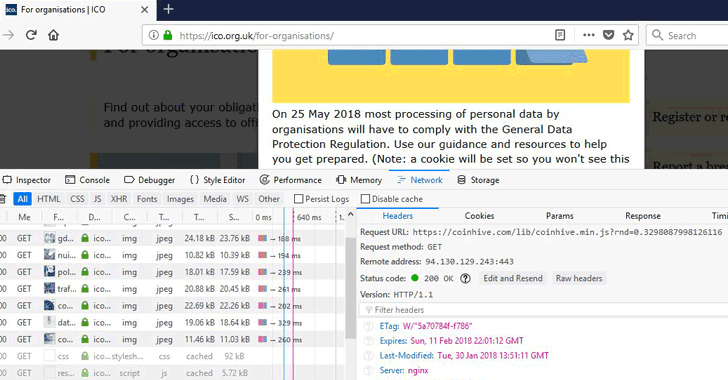The height and width of the screenshot is (380, 728).
Task: Filter requests by Media
Action: (215, 199)
